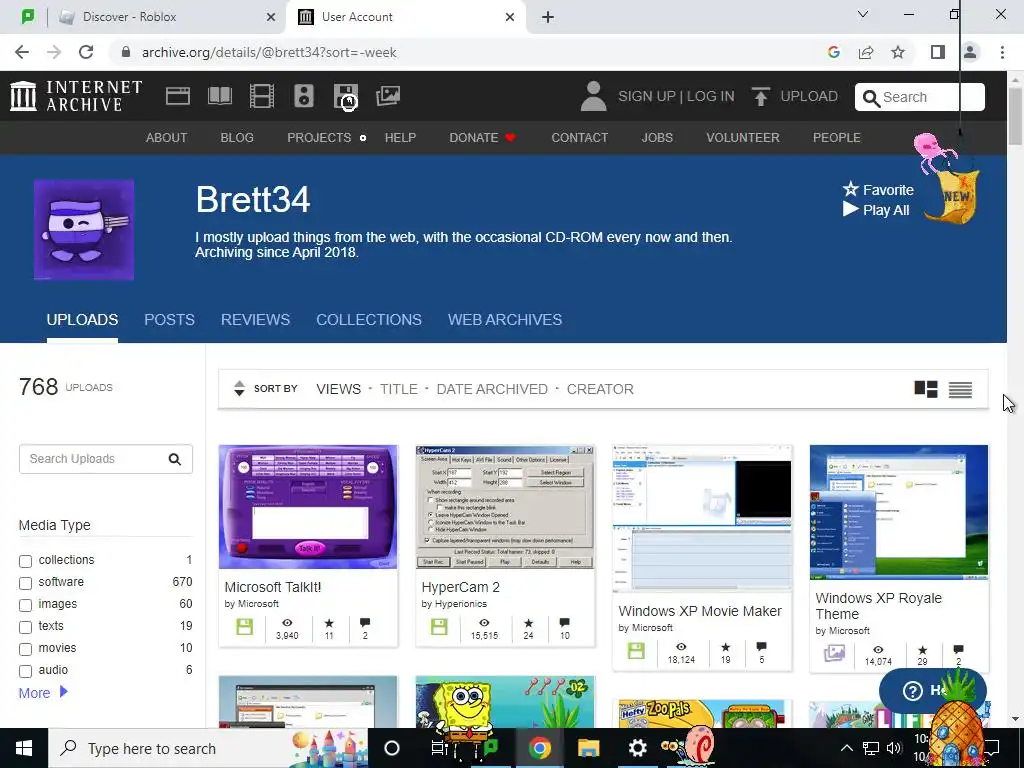The image size is (1024, 768).
Task: Sort uploads by CREATOR
Action: pos(600,389)
